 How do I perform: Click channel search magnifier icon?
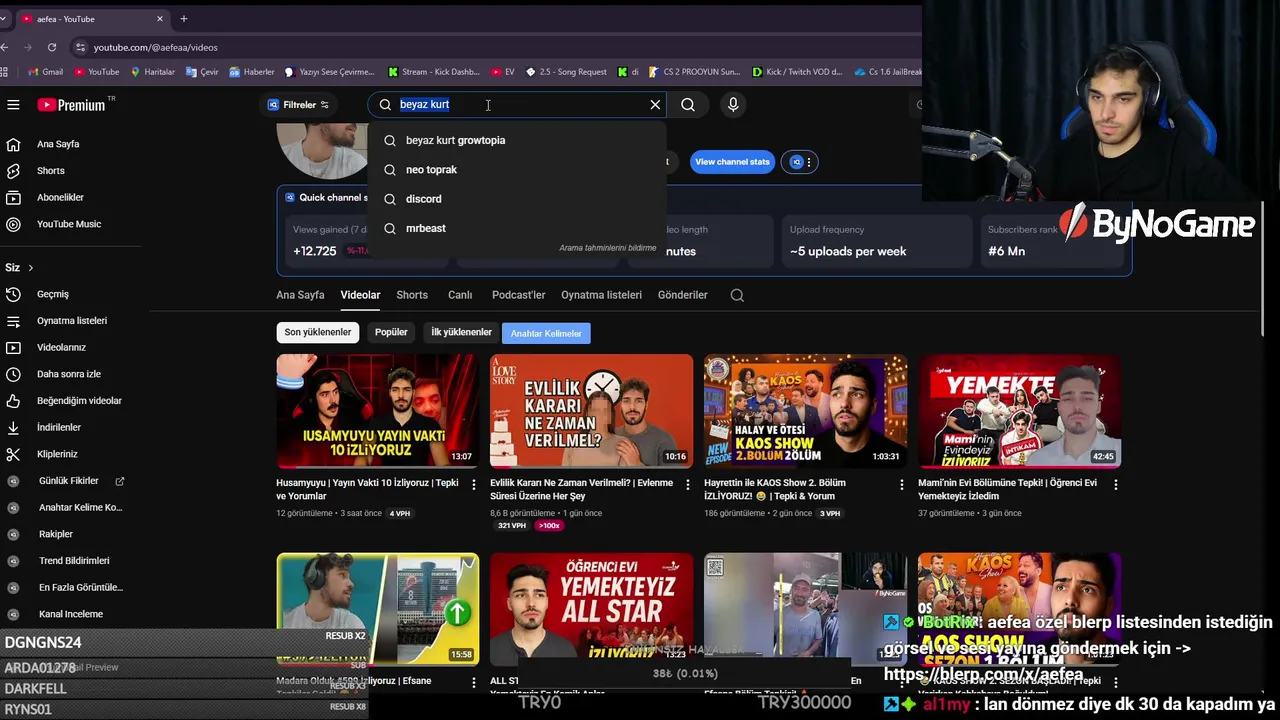737,295
